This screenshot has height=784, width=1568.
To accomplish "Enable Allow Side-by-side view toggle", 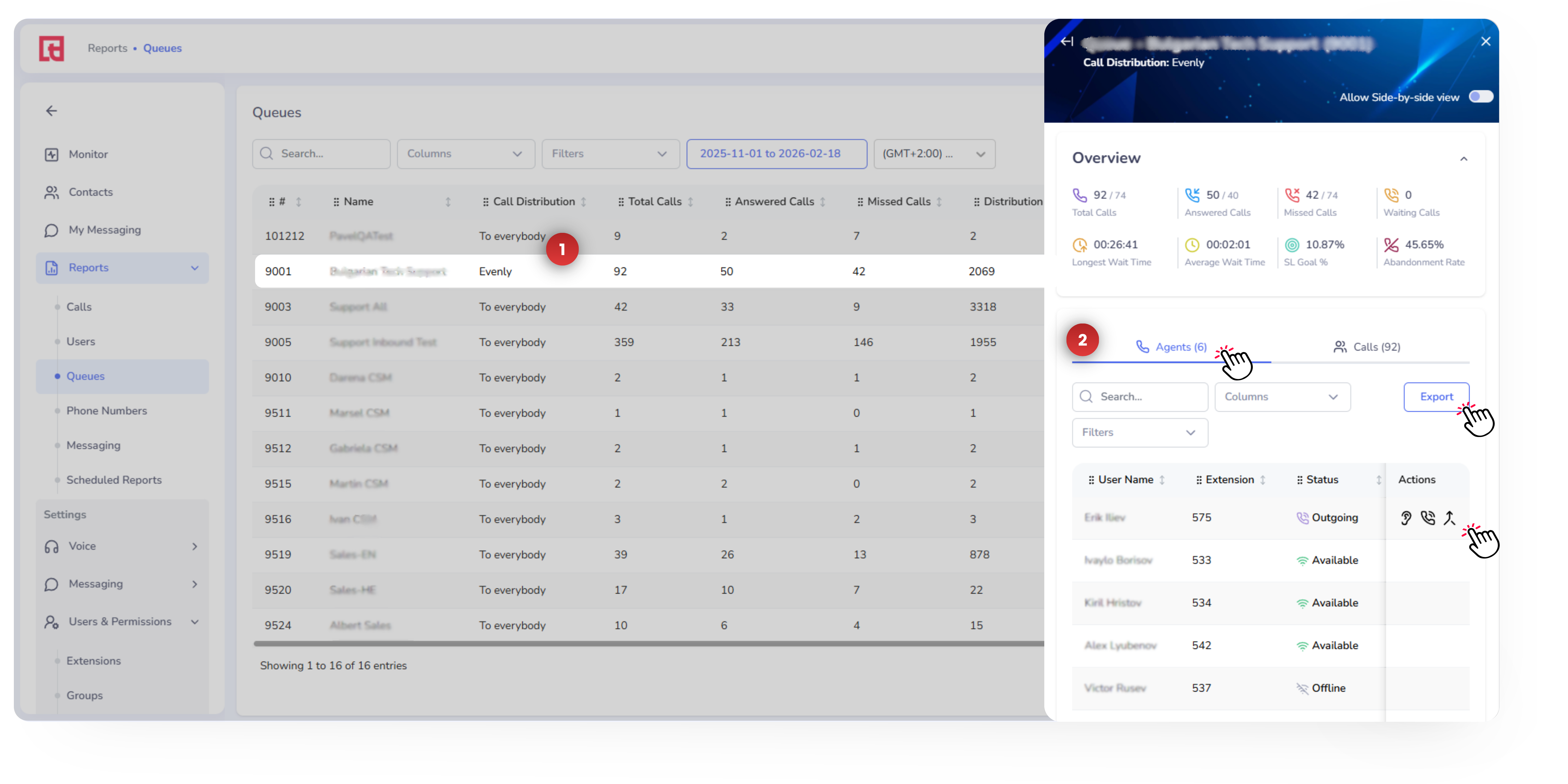I will pos(1480,97).
